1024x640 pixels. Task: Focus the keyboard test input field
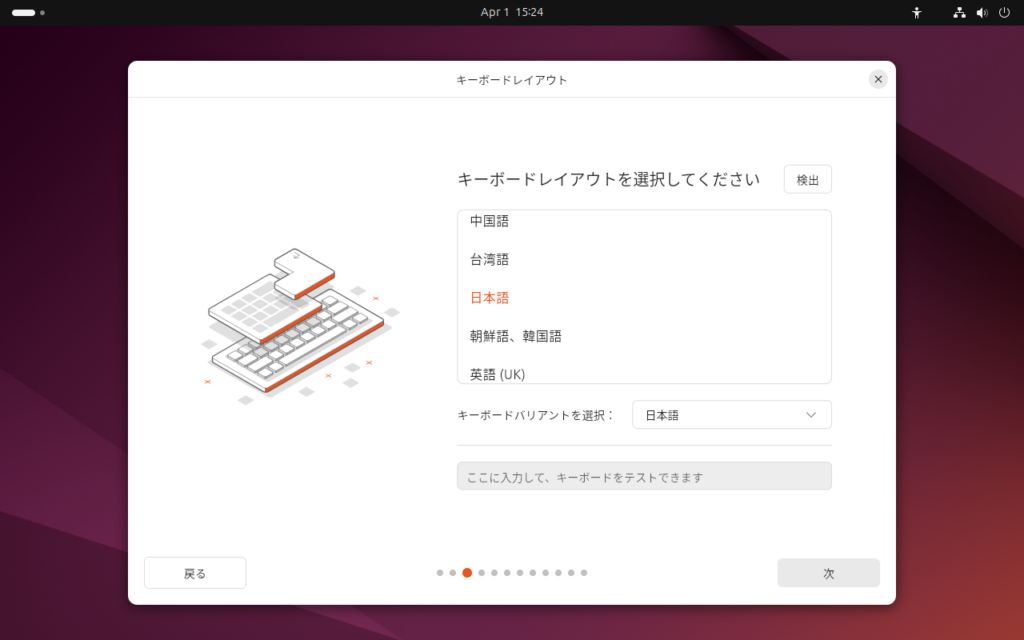click(644, 476)
